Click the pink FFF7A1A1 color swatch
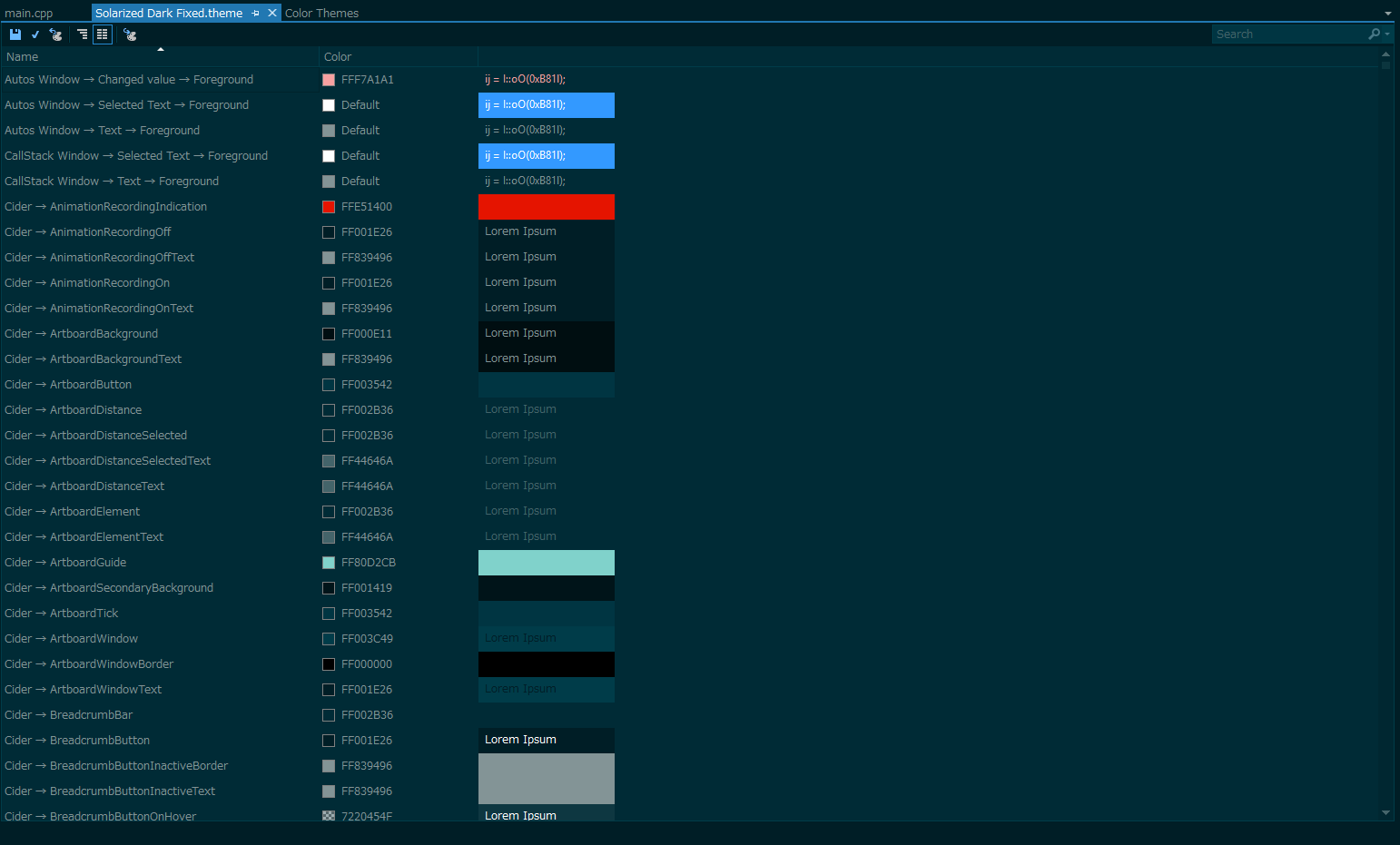 [327, 79]
